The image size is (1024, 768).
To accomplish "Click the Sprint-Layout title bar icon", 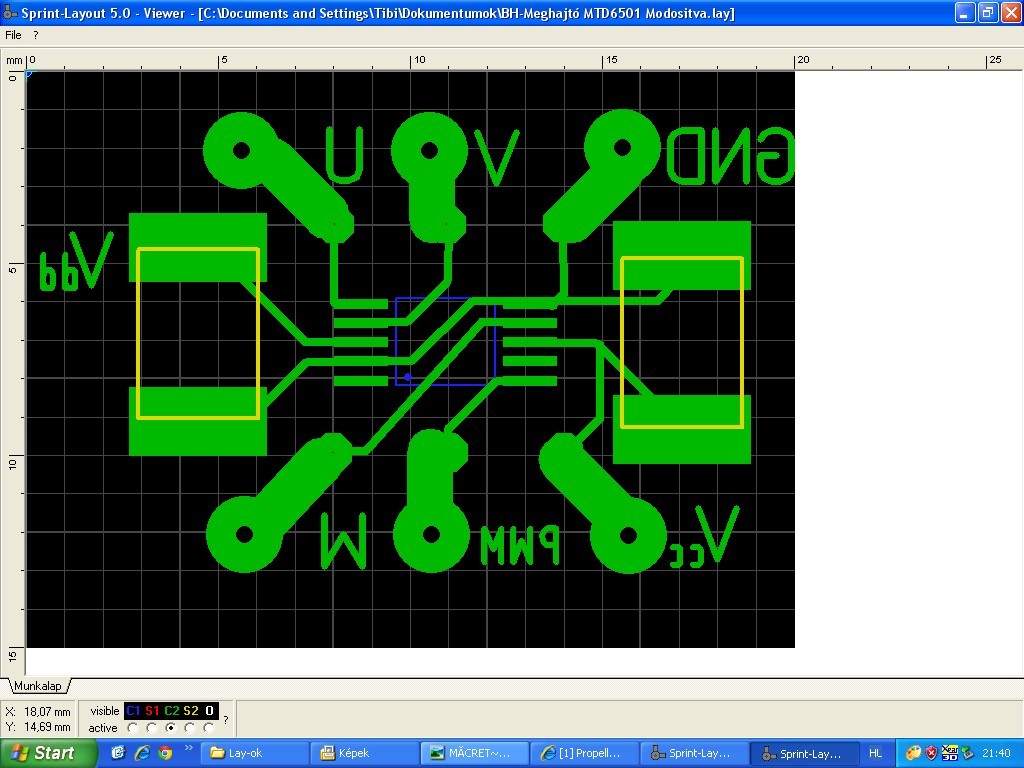I will pos(10,12).
